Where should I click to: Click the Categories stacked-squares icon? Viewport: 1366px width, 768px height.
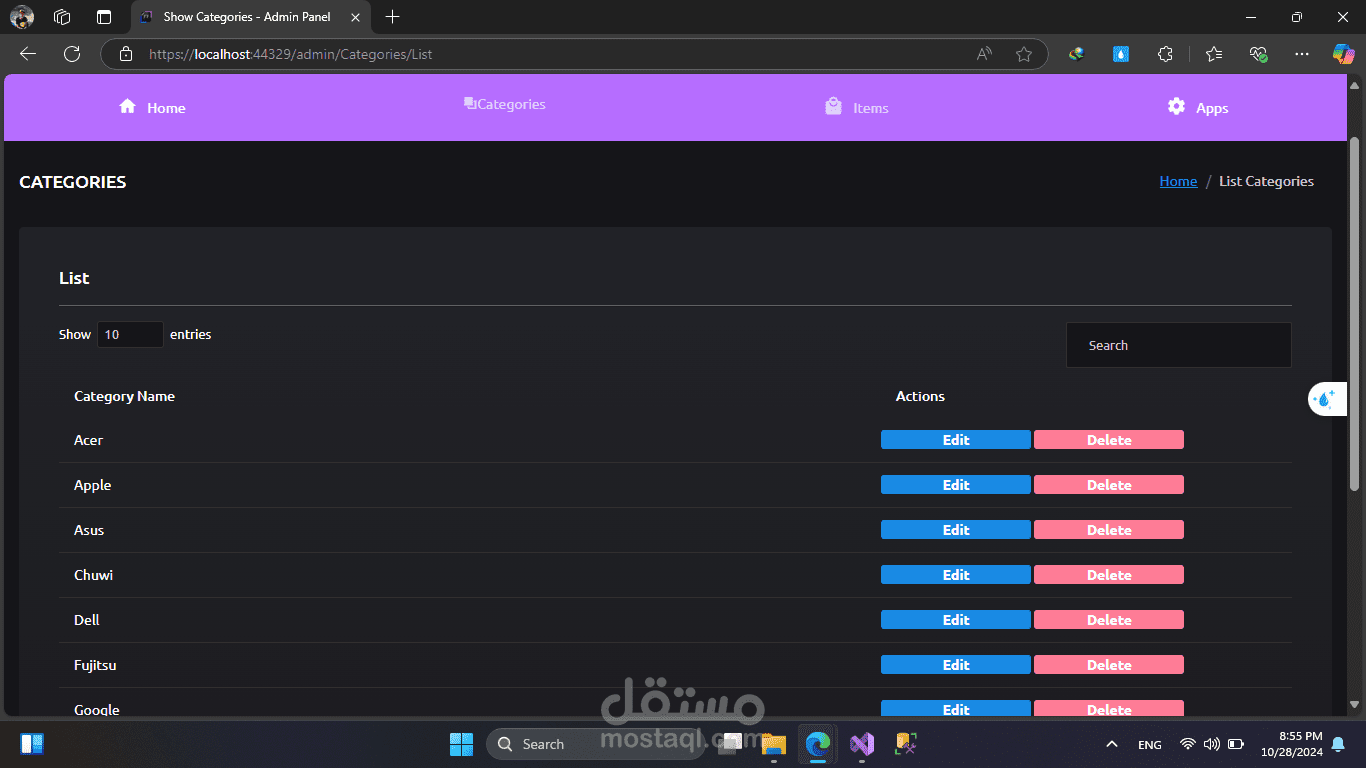point(470,103)
